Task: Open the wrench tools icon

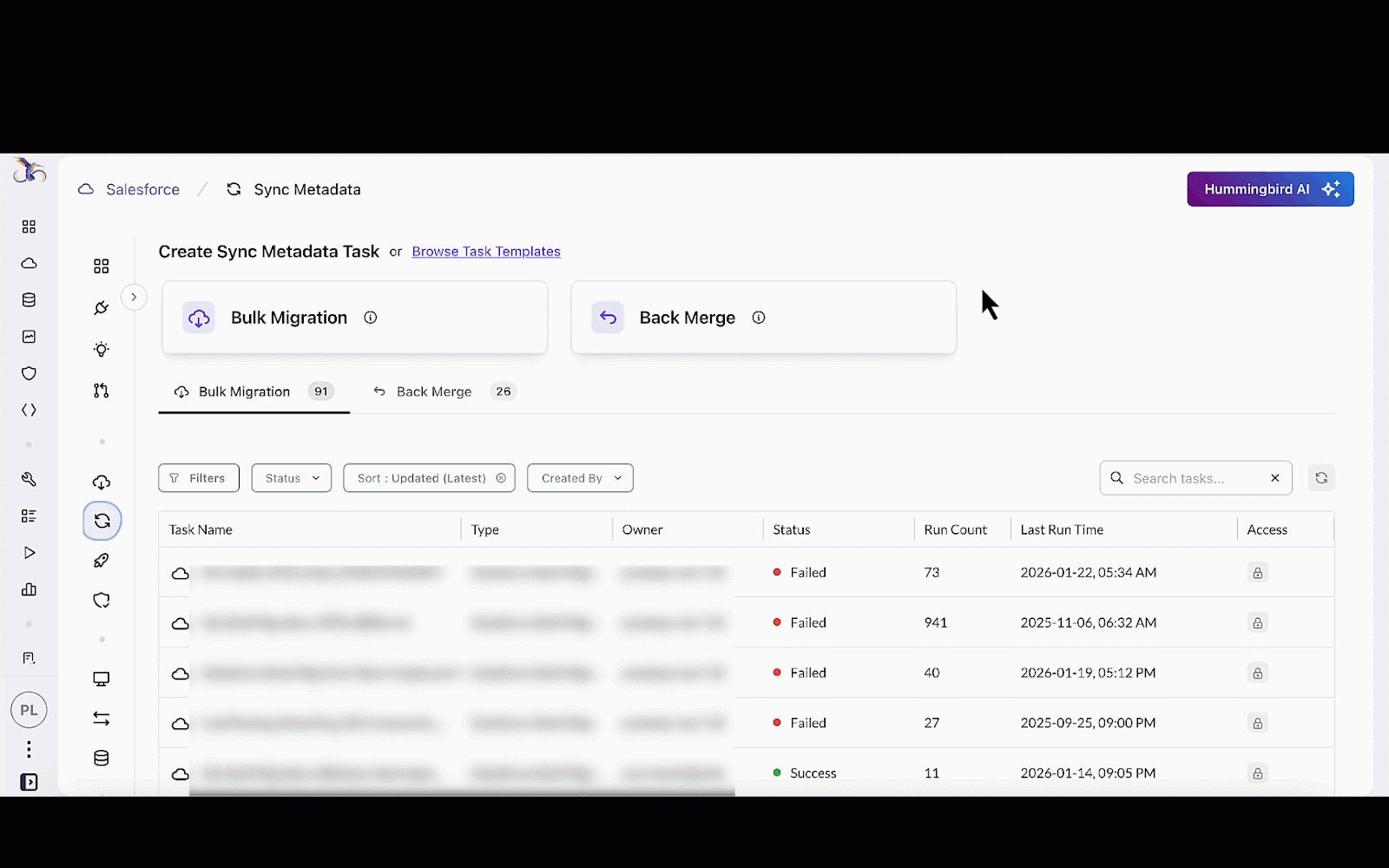Action: pos(29,479)
